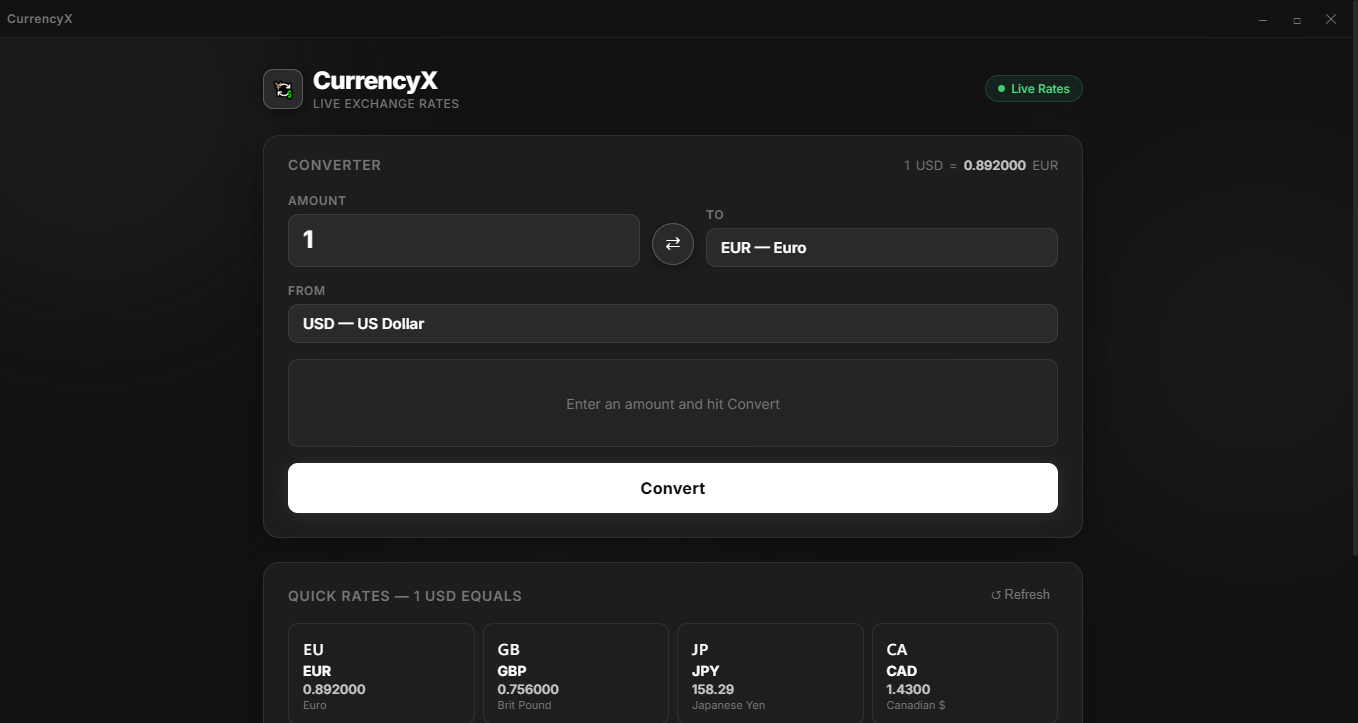Maximize the CurrencyX window

click(1297, 20)
